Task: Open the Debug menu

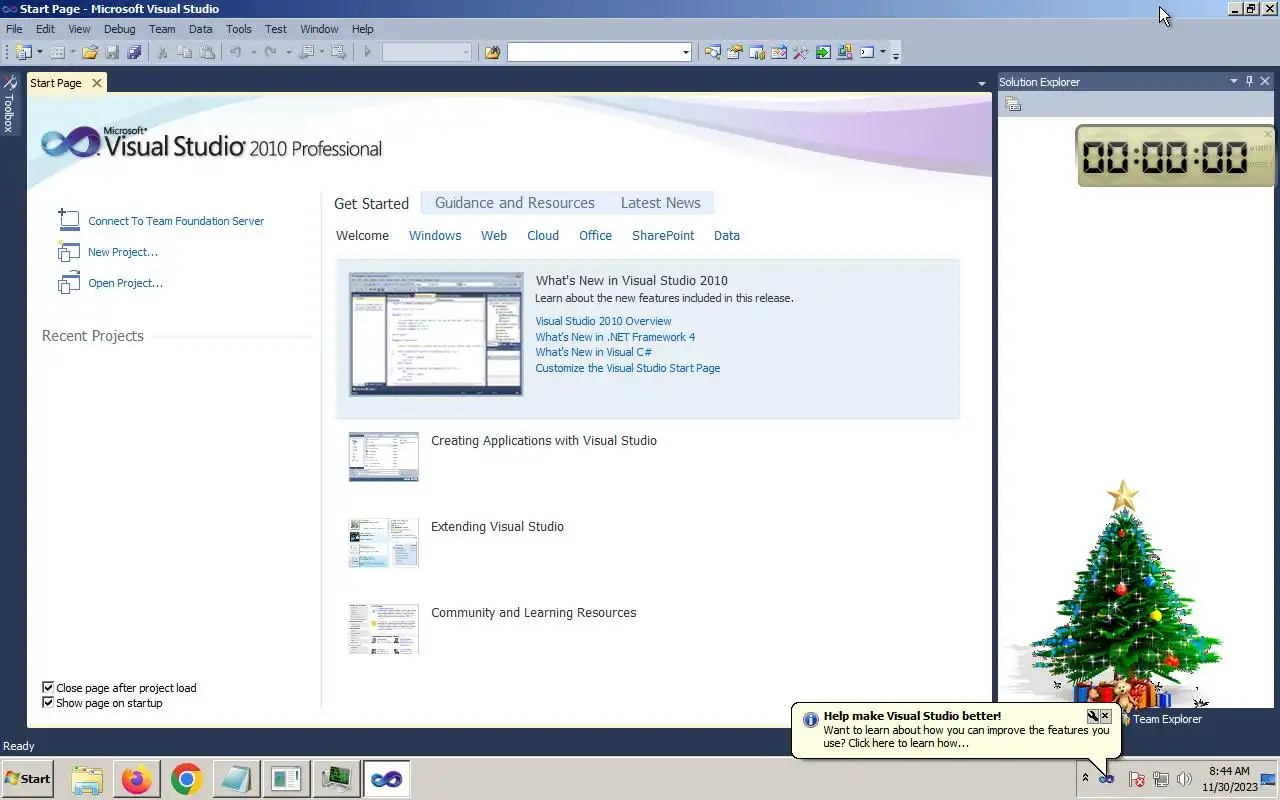Action: coord(119,29)
